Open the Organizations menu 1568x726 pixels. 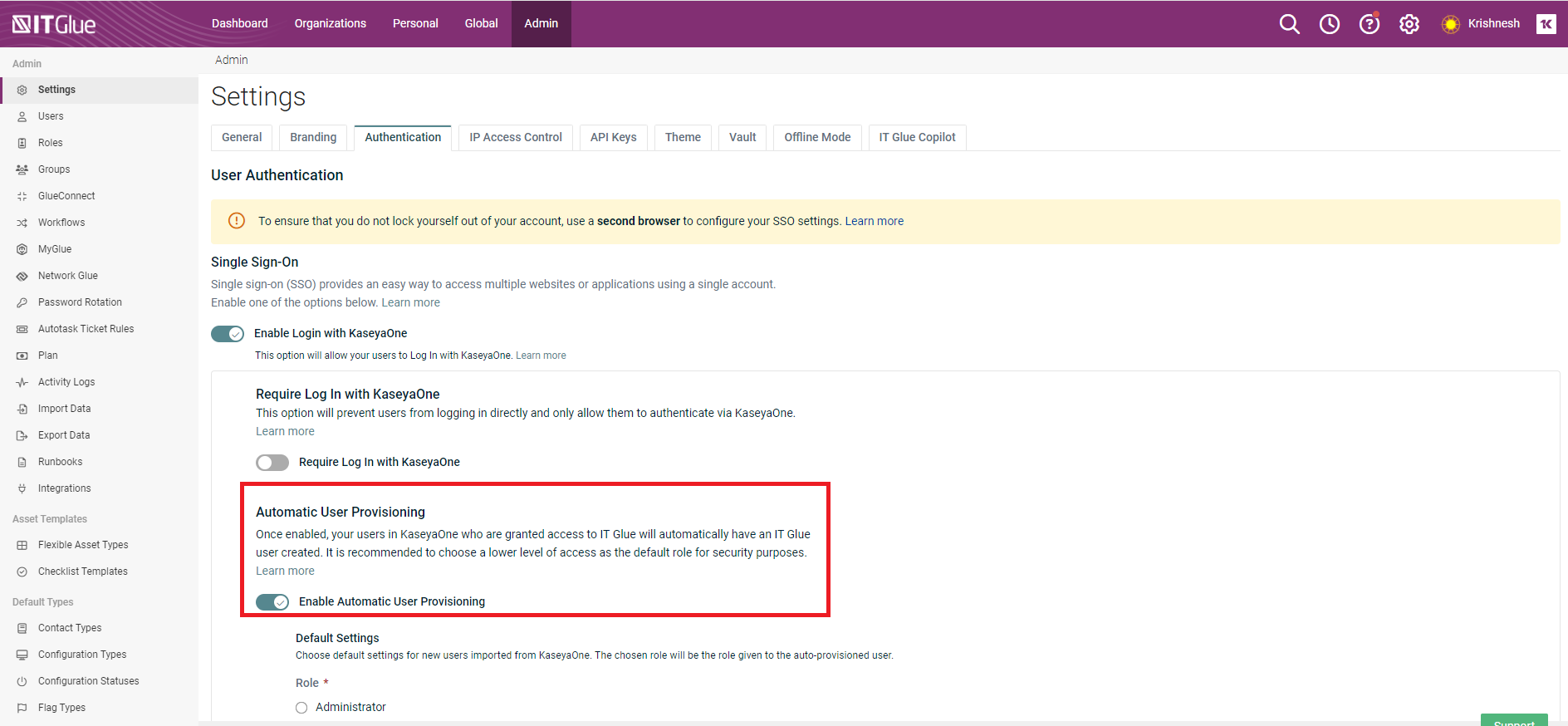[x=331, y=23]
